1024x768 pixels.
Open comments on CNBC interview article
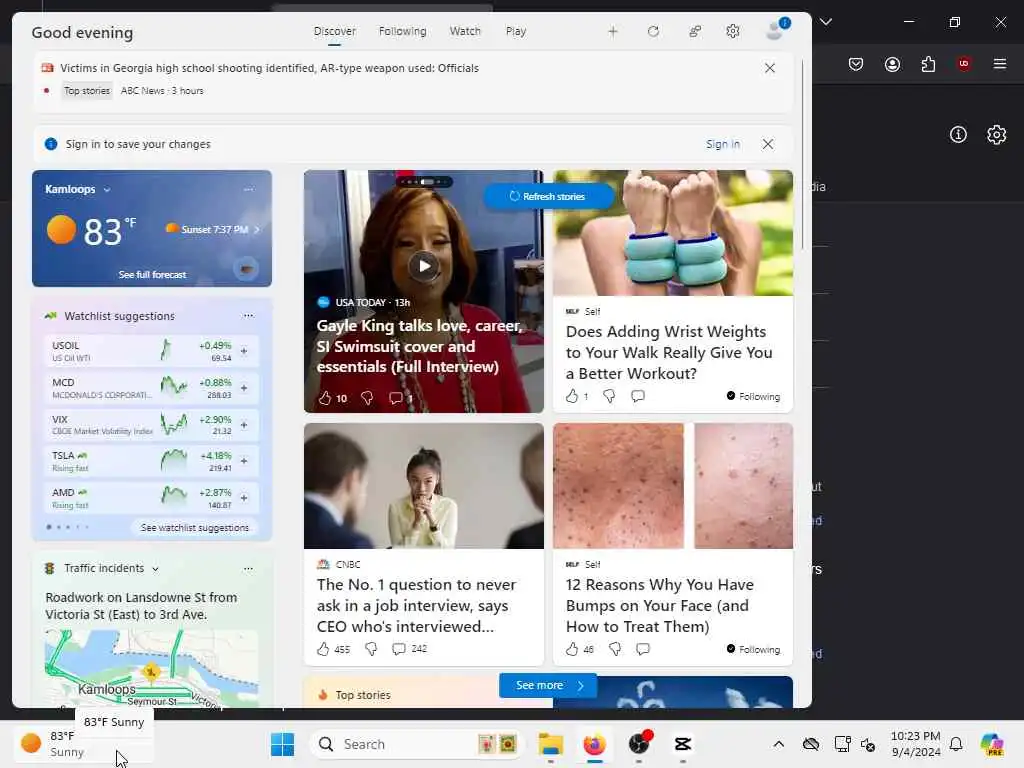[x=398, y=648]
